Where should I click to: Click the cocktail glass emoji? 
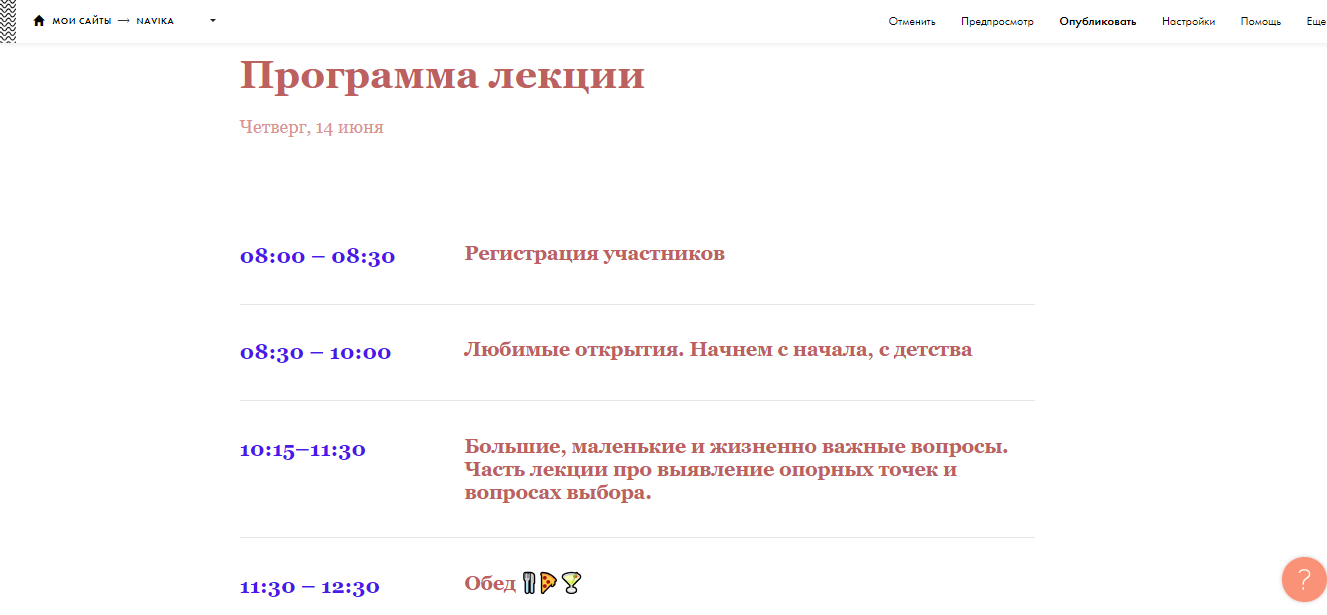(571, 583)
